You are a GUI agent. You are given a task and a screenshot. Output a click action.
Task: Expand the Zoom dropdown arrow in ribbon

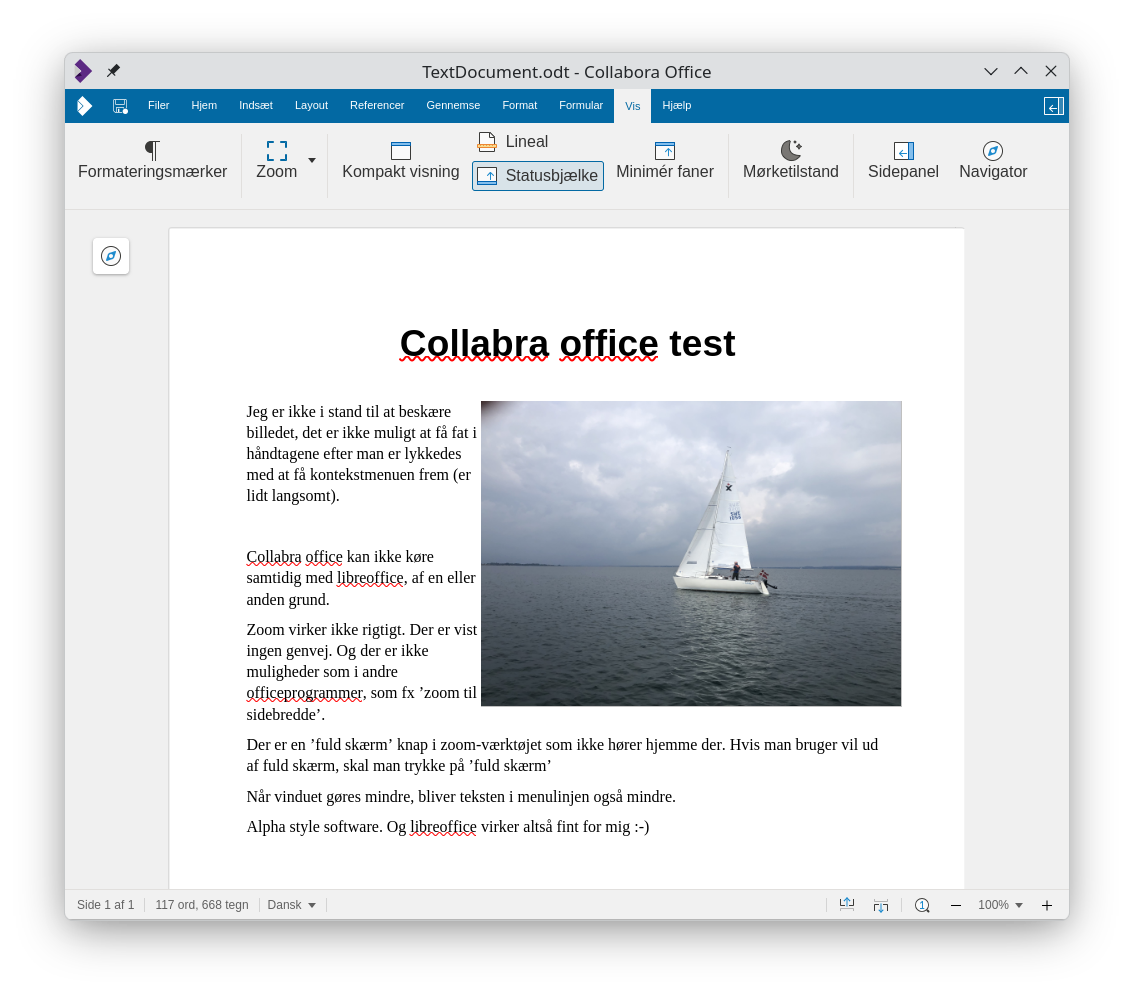point(312,160)
